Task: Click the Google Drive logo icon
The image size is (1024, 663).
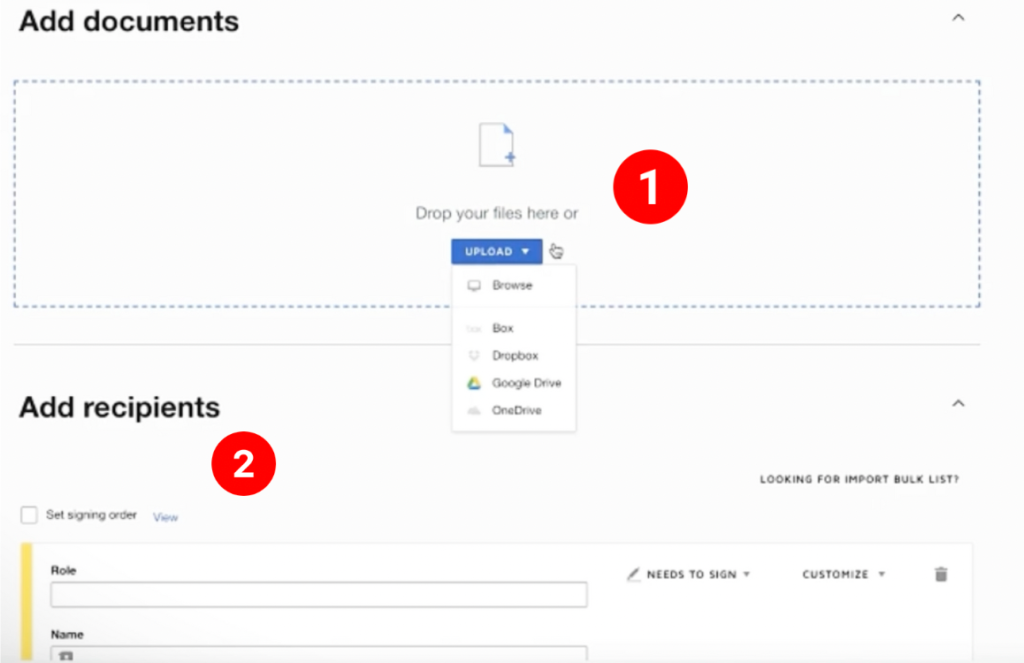Action: tap(474, 383)
